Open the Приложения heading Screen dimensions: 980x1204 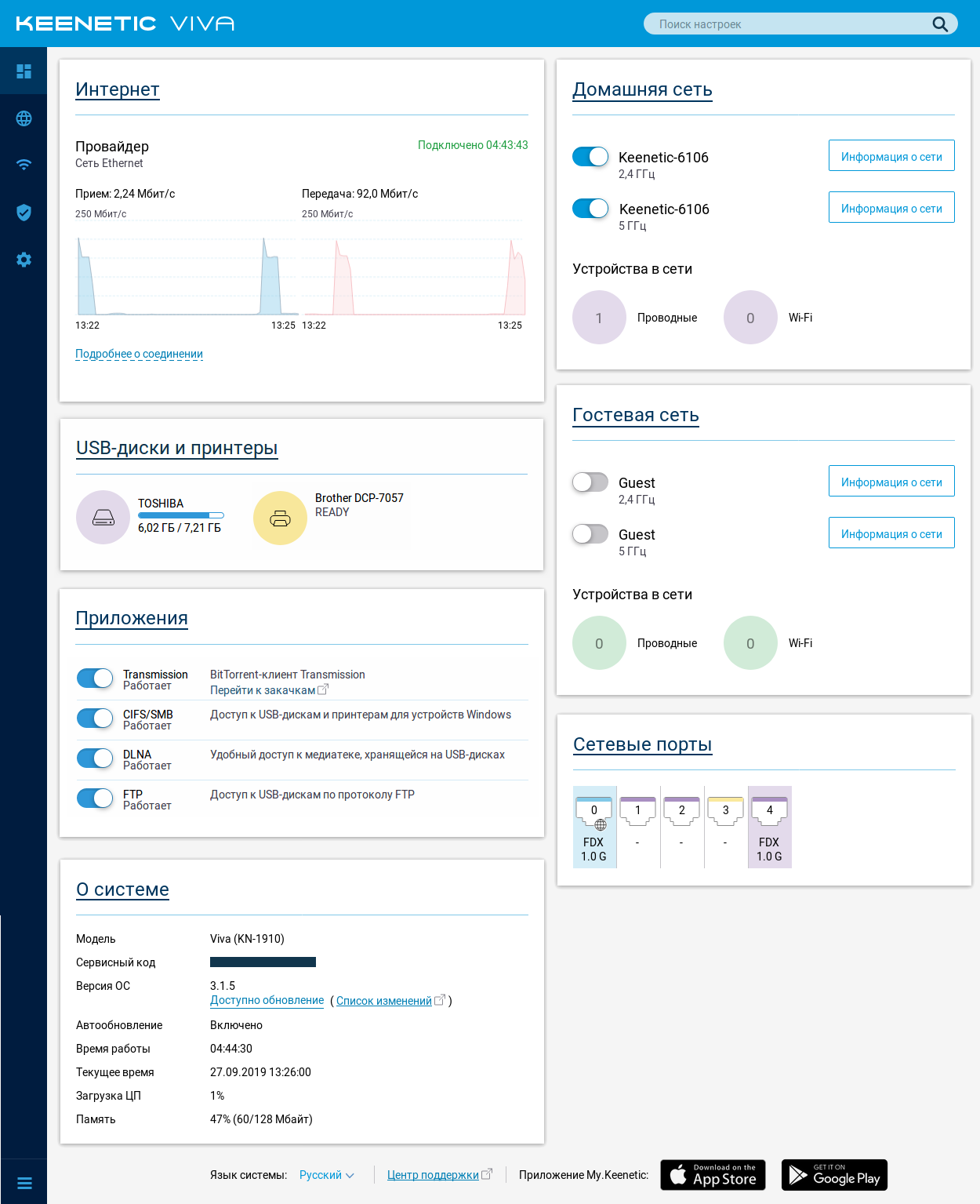[132, 618]
